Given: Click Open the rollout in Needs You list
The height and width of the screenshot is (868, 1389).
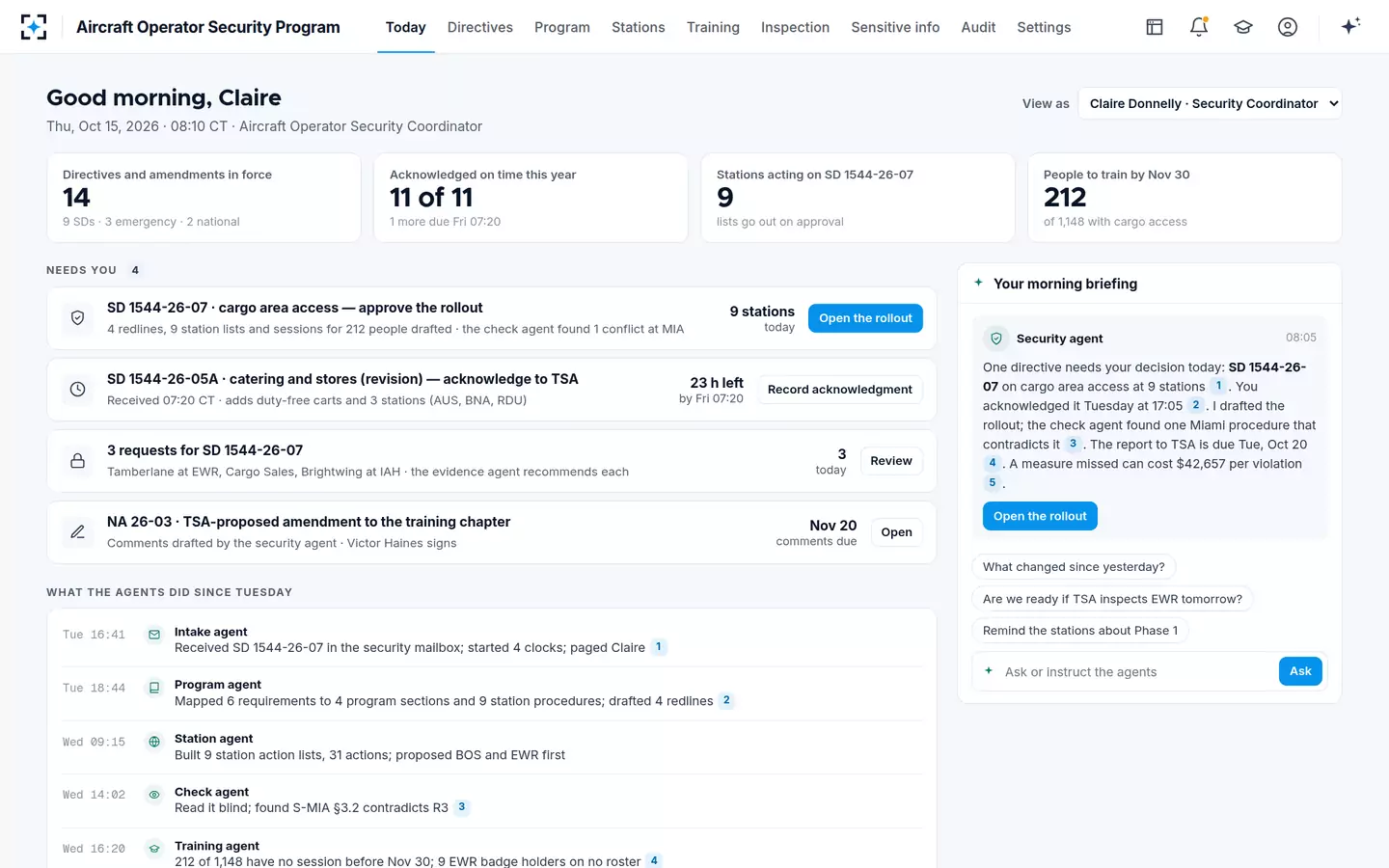Looking at the screenshot, I should click(x=865, y=318).
